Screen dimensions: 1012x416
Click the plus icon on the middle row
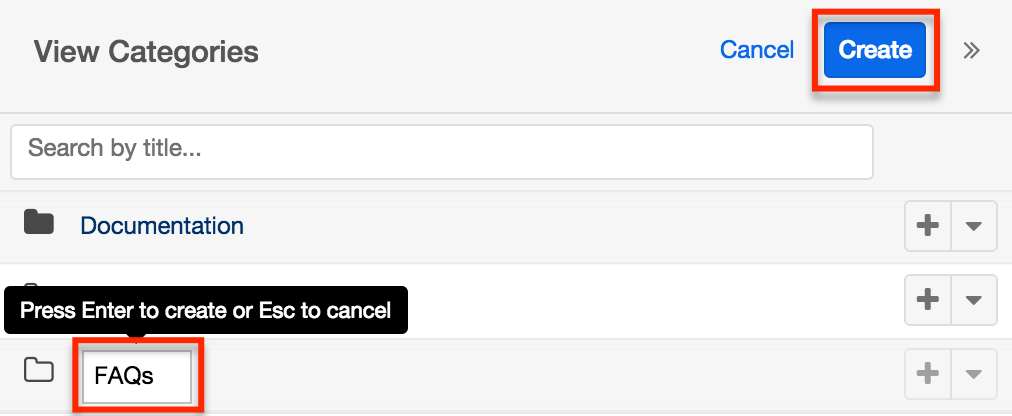[x=928, y=300]
